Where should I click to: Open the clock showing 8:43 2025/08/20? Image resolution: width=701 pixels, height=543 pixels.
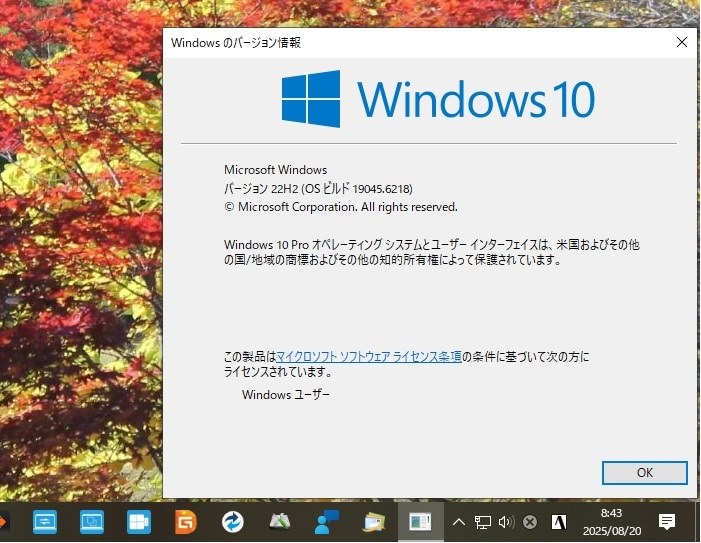612,522
